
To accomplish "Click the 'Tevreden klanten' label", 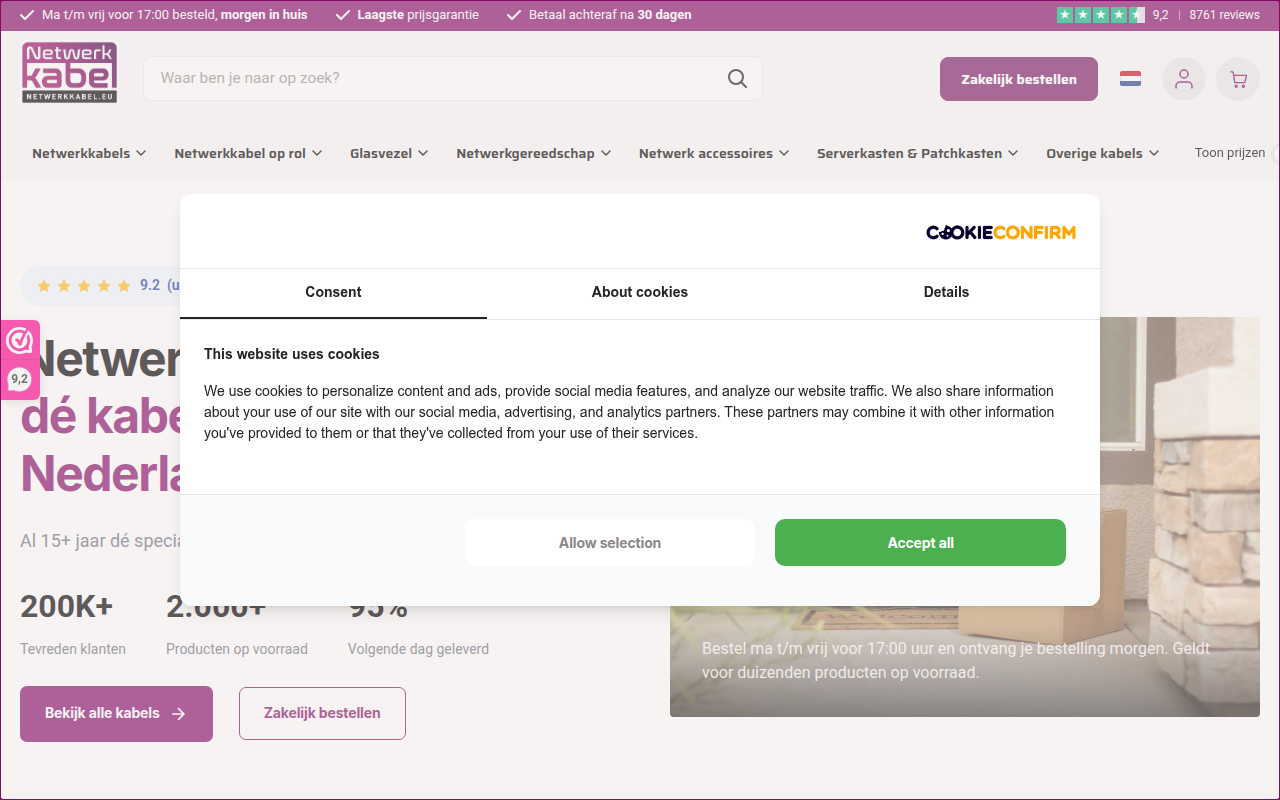I will pyautogui.click(x=73, y=649).
